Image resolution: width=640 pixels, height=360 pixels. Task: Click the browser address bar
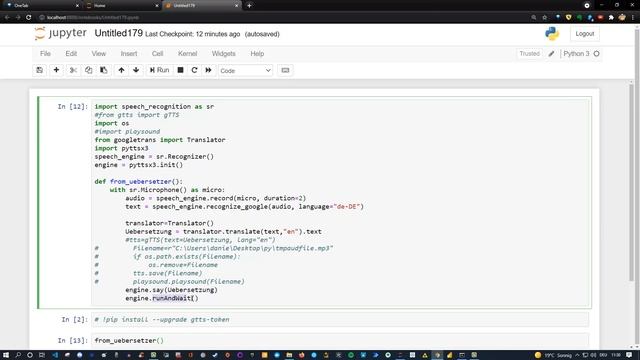coord(282,18)
